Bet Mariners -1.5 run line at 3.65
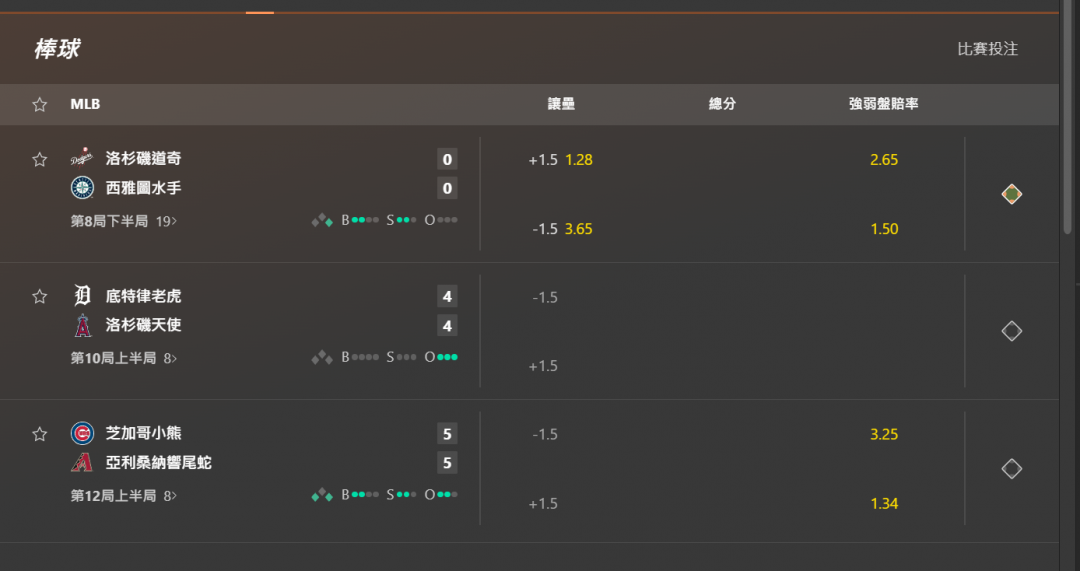This screenshot has width=1080, height=571. pos(561,229)
